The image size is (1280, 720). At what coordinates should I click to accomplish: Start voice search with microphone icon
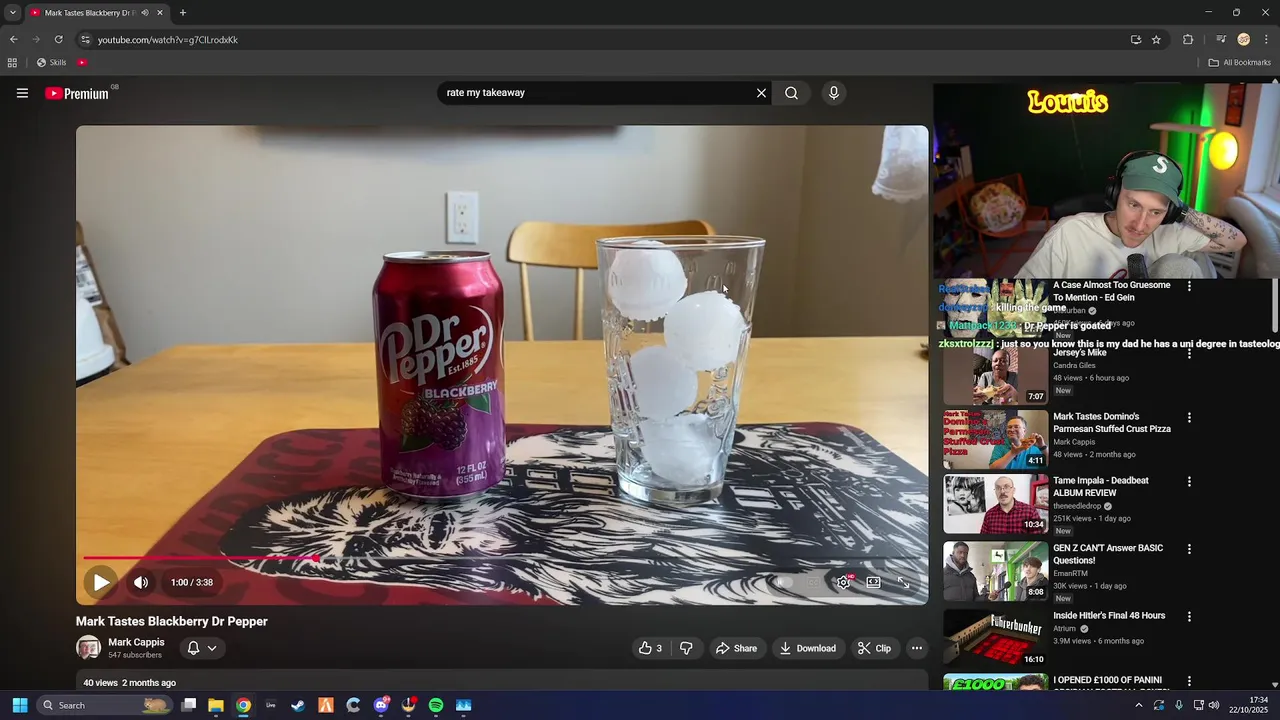click(834, 93)
